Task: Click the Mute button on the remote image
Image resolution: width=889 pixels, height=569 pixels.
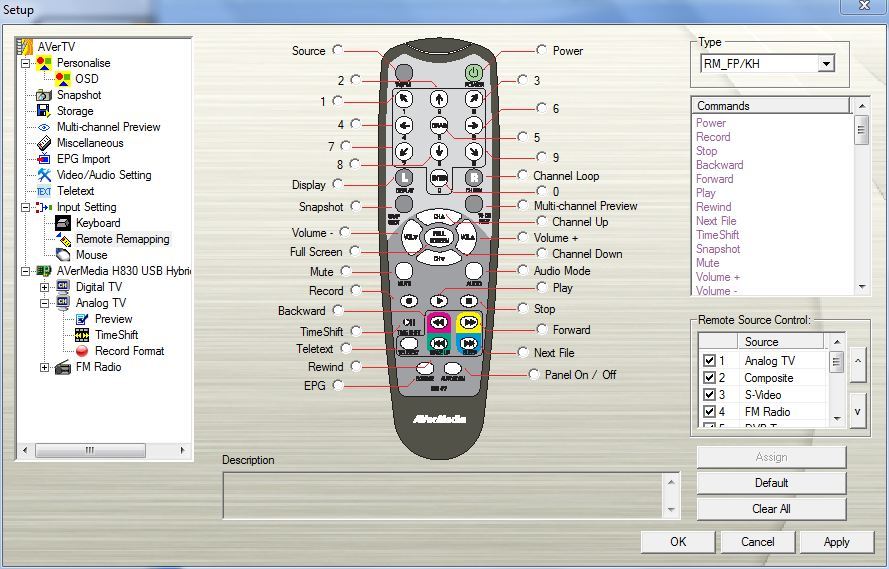Action: point(404,271)
